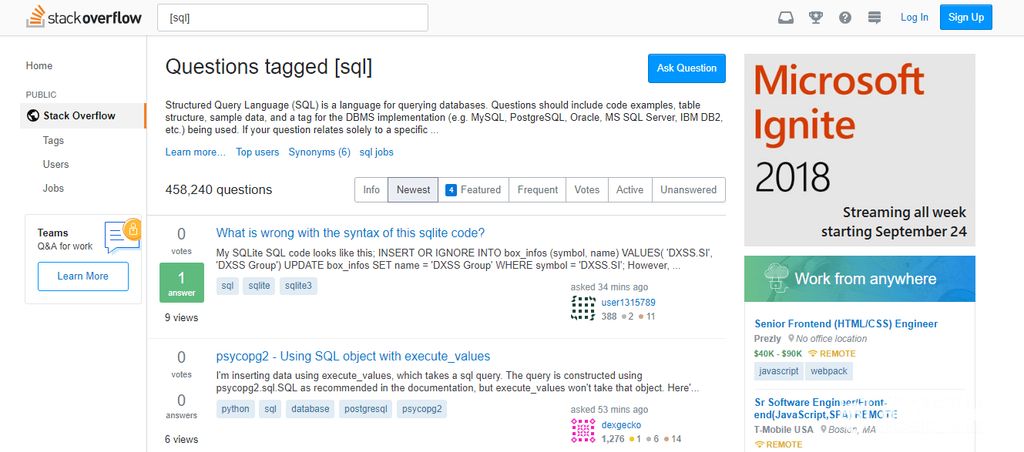
Task: Click the javascript job tag
Action: (778, 371)
